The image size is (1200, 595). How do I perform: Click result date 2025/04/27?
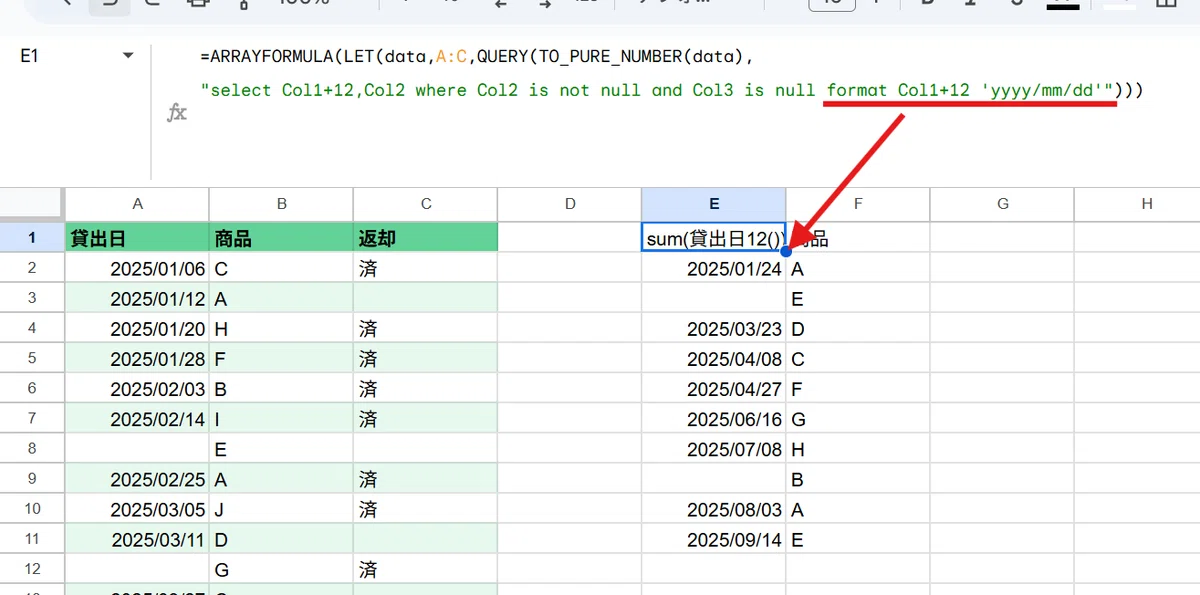(714, 388)
